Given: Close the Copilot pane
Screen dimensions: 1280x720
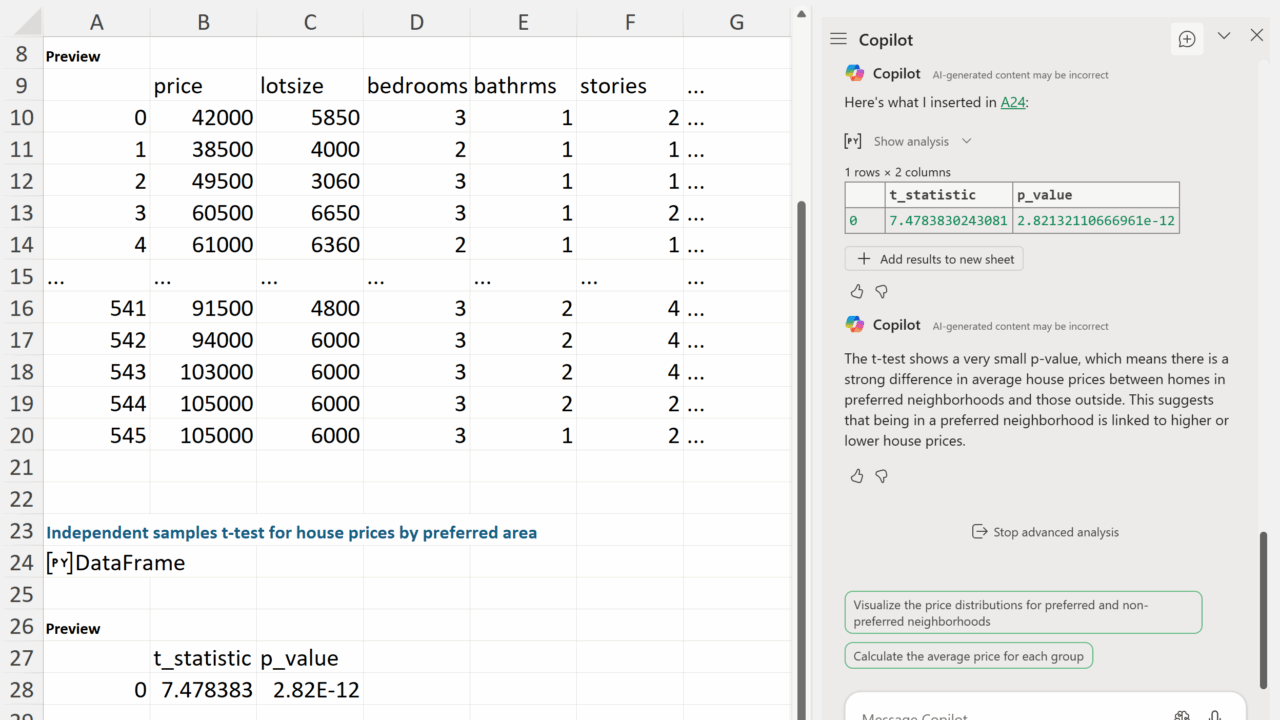Looking at the screenshot, I should point(1257,36).
